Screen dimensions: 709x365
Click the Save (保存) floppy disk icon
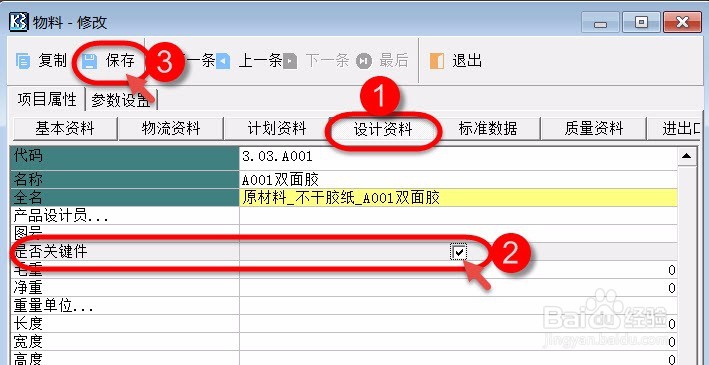[x=90, y=61]
